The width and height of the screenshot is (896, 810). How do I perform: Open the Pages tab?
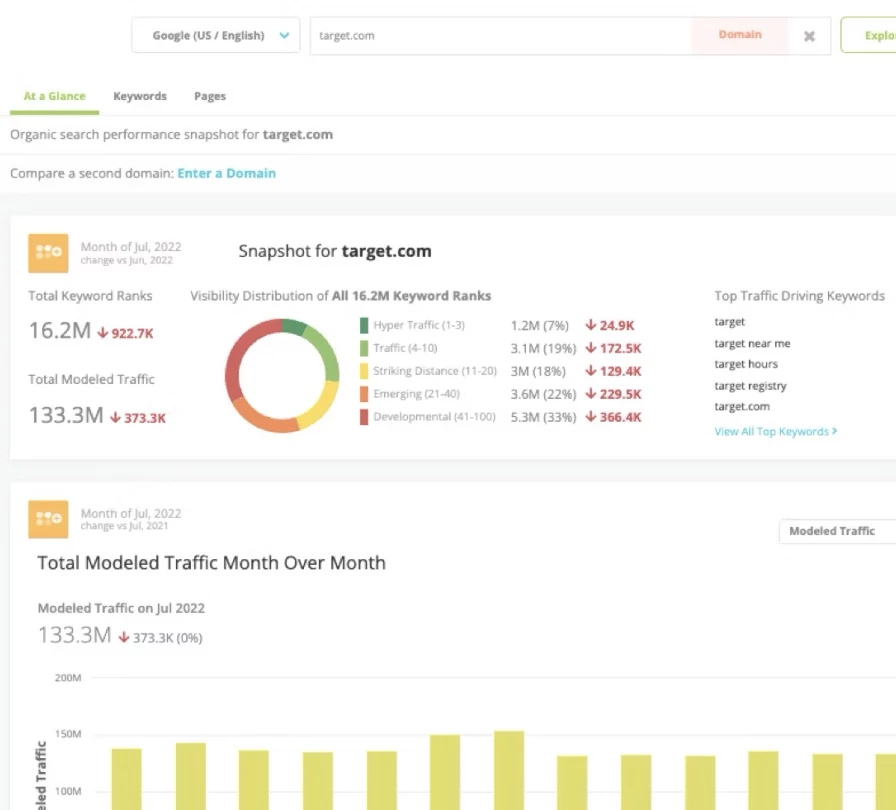pos(210,96)
